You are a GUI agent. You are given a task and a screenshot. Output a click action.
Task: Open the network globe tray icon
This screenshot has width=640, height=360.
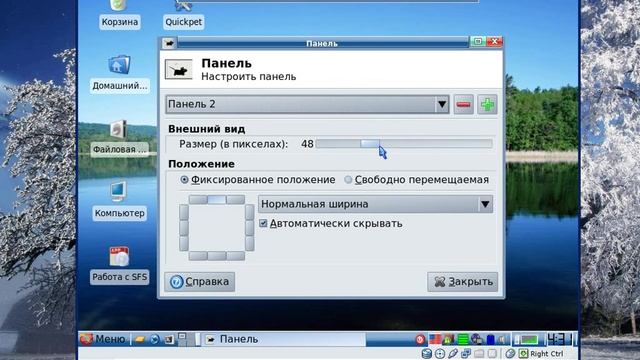477,339
